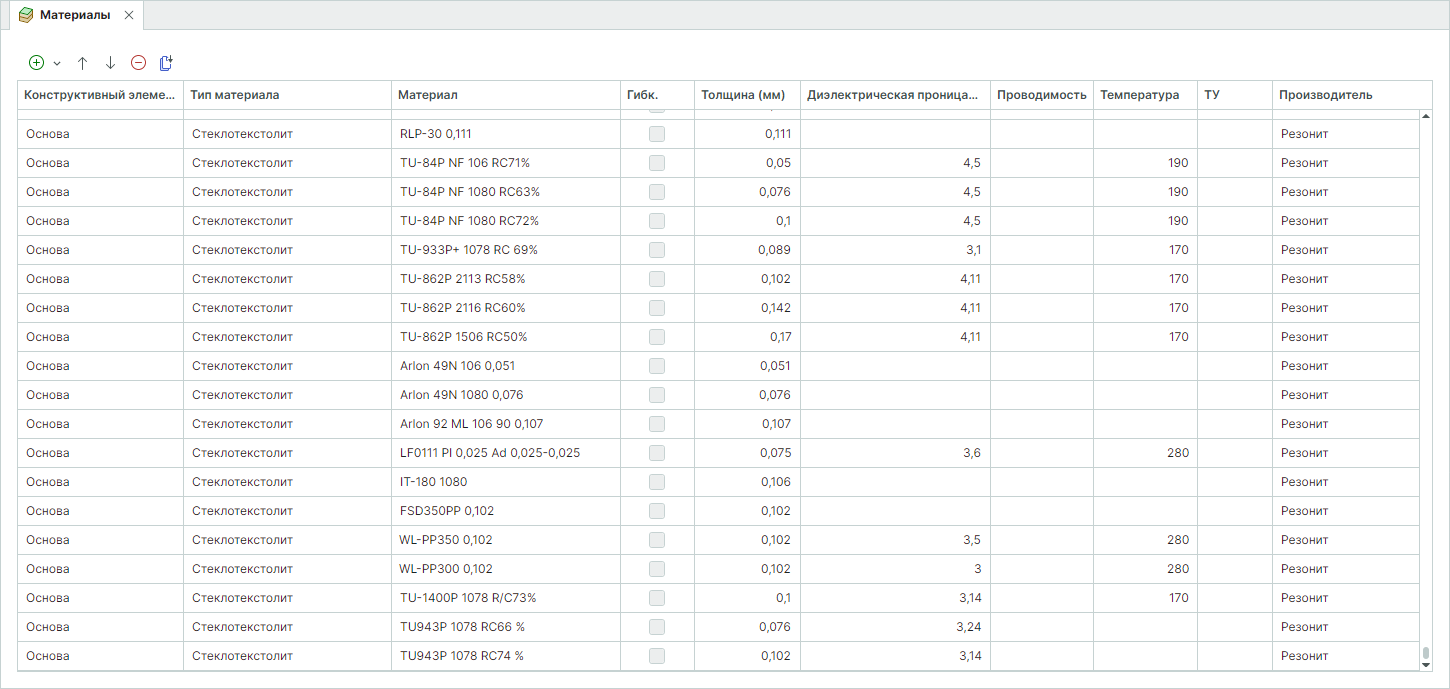This screenshot has height=689, width=1450.
Task: Click the Материалы tab book icon
Action: (x=26, y=15)
